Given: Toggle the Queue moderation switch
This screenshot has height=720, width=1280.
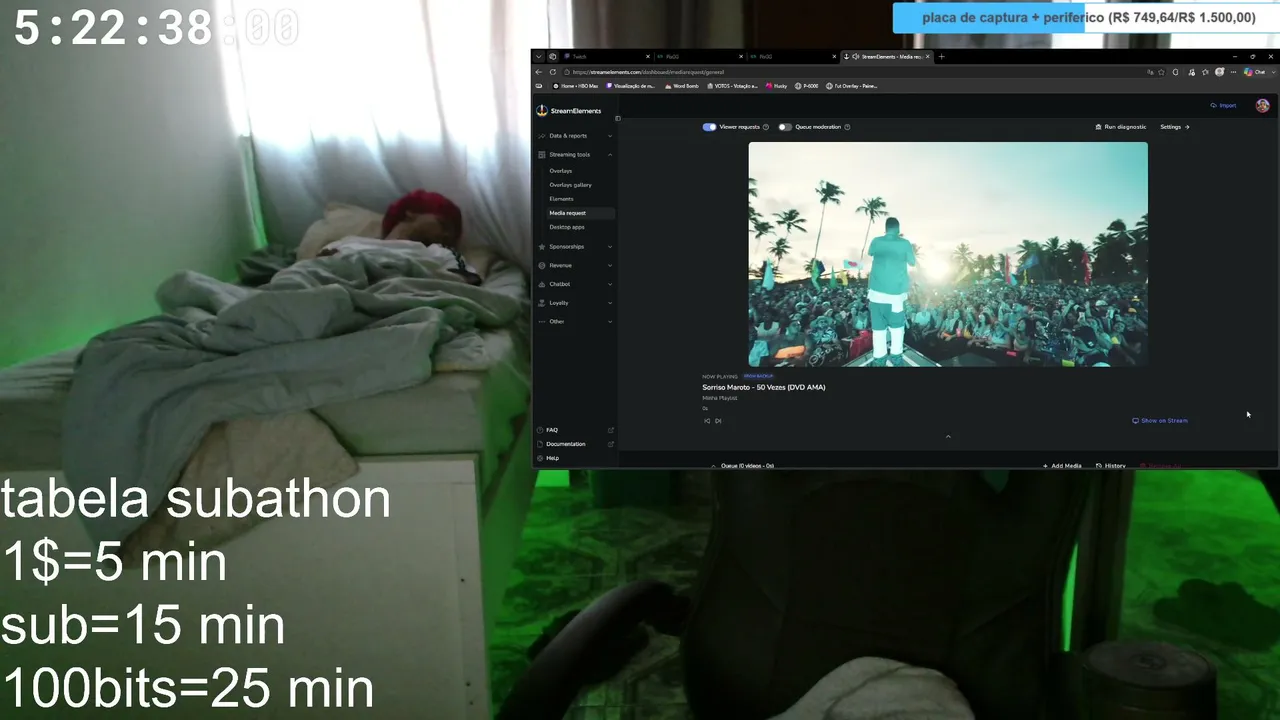Looking at the screenshot, I should click(785, 127).
